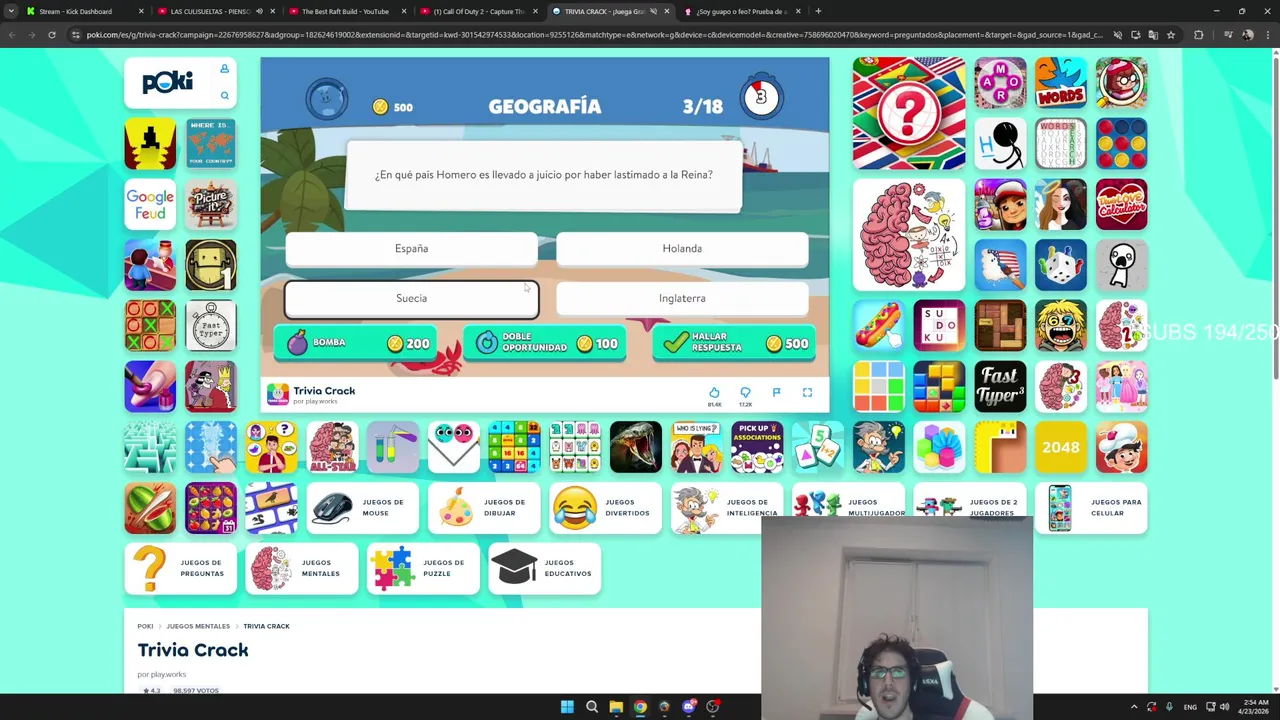Open the 2048 game tile

pos(1061,447)
